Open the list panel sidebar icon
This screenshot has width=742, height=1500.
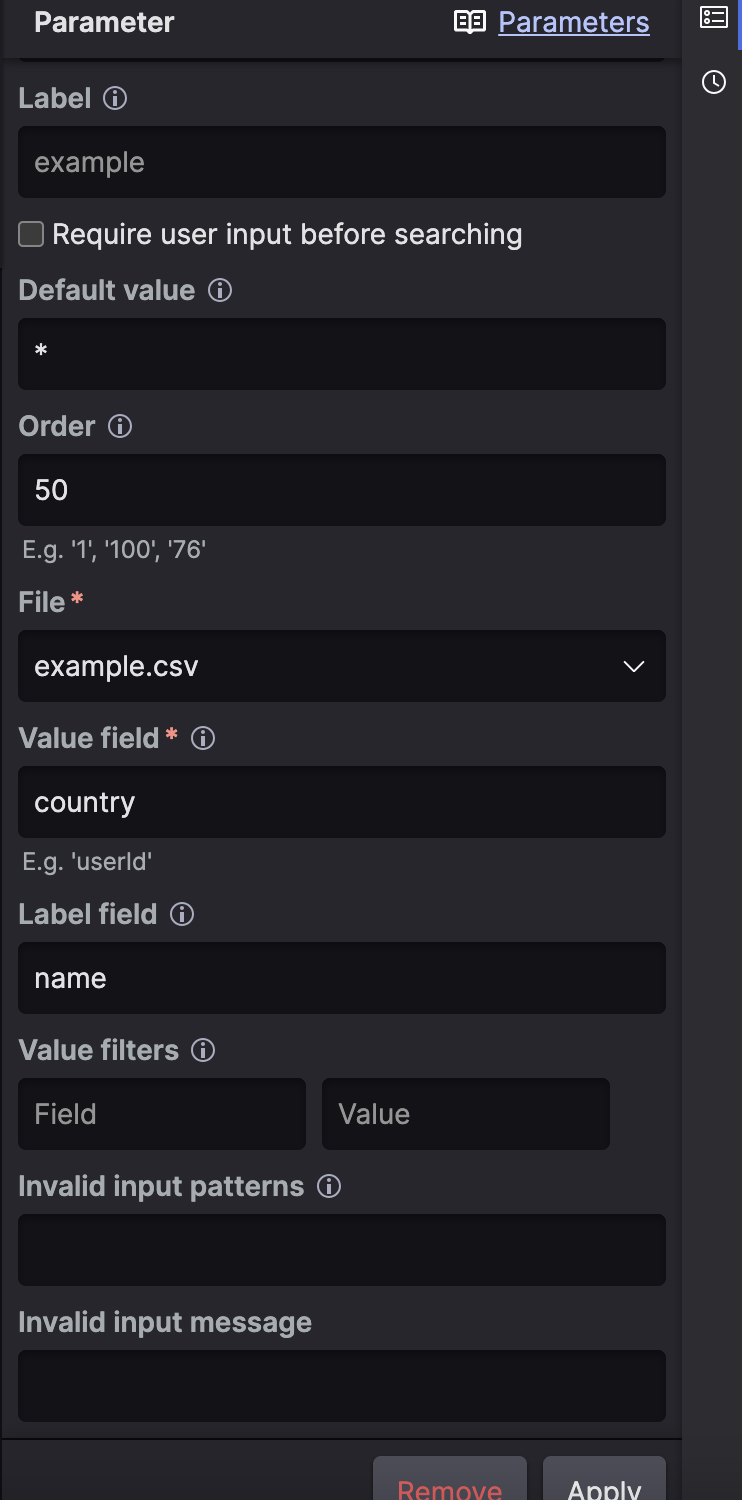[x=714, y=17]
